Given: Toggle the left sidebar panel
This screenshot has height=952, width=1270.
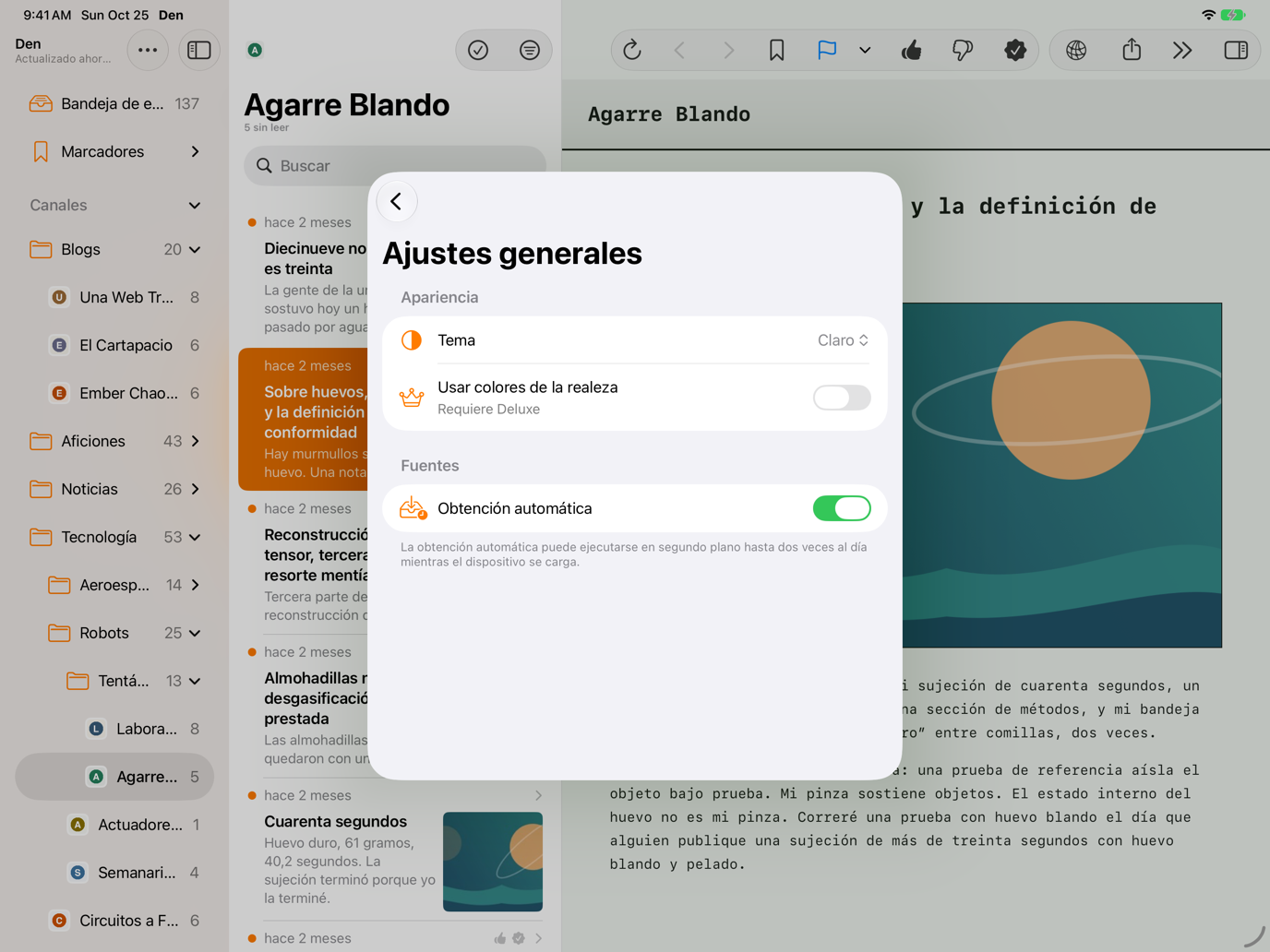Looking at the screenshot, I should click(199, 50).
